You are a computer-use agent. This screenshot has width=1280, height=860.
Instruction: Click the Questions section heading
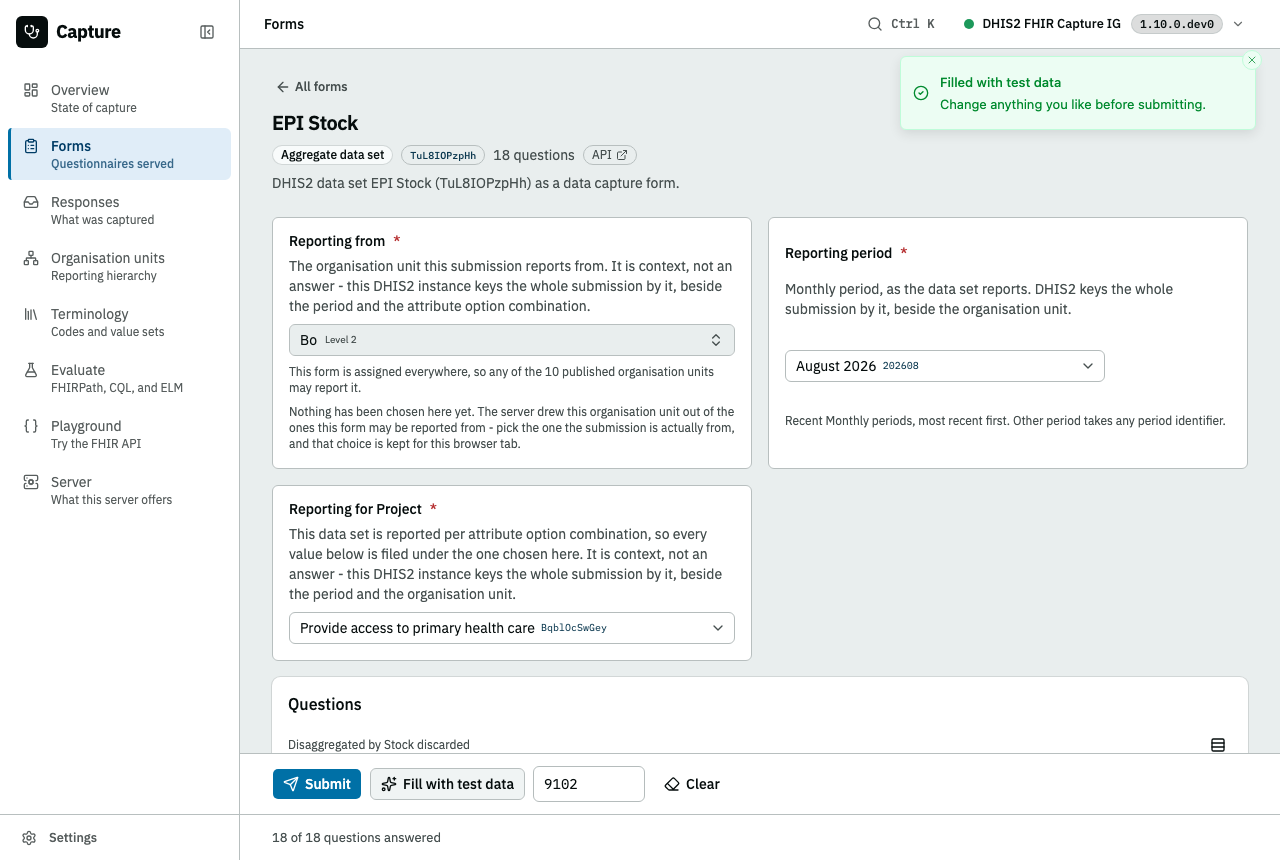coord(325,704)
